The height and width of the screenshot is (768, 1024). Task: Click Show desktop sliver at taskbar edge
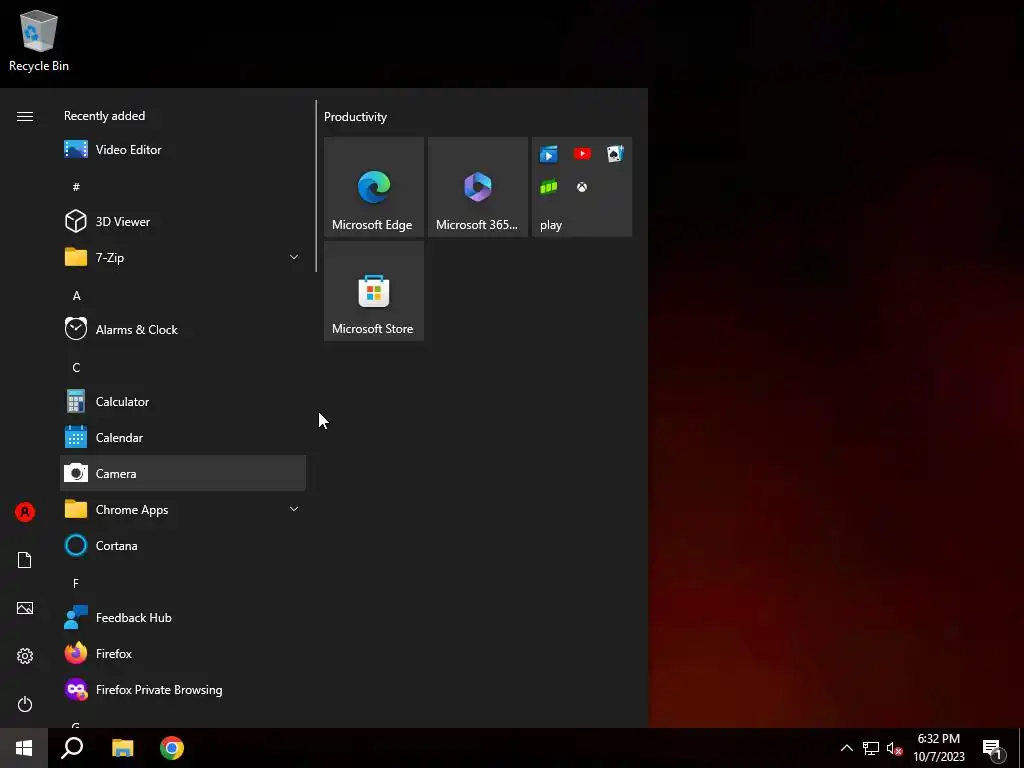point(1021,748)
